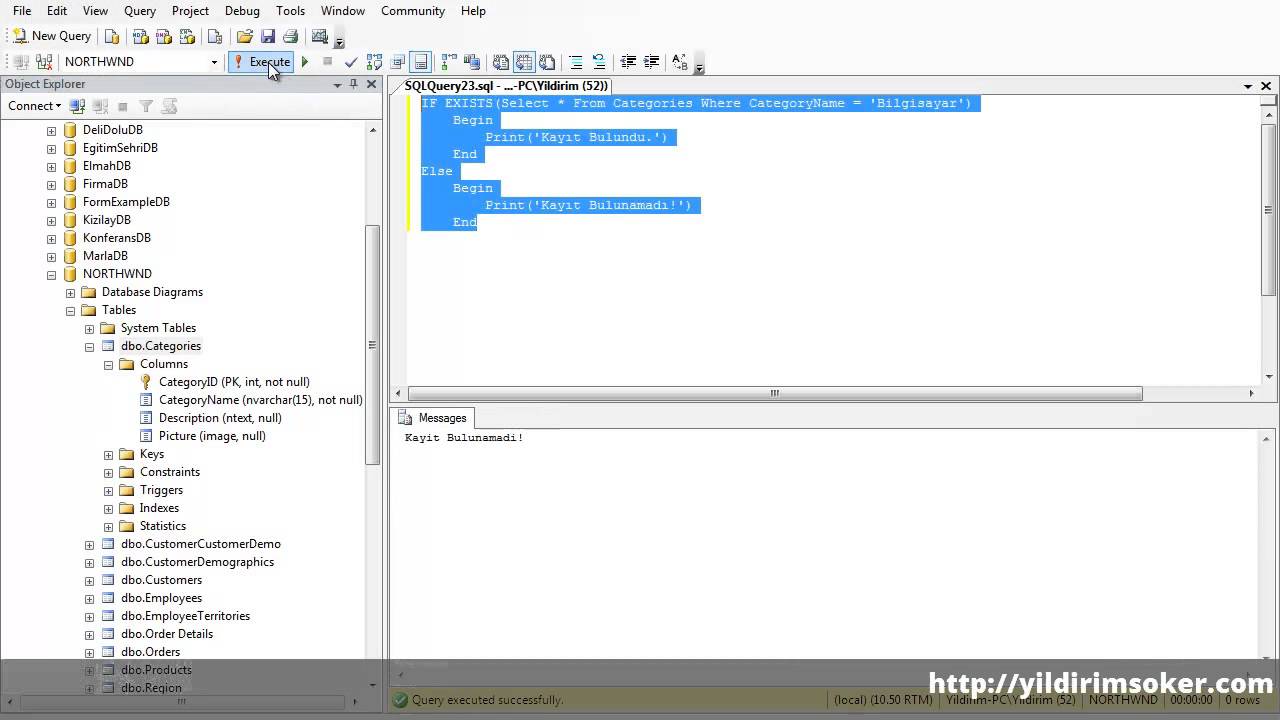
Task: Click the New Query button
Action: (x=52, y=36)
